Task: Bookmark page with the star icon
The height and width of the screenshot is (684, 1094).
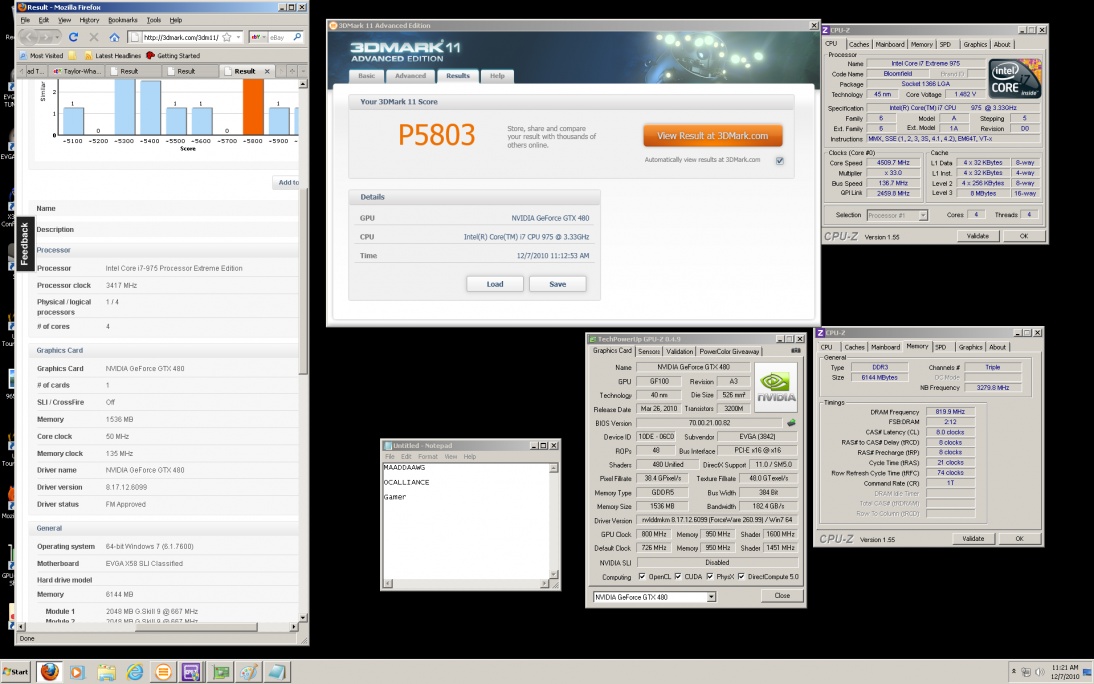Action: click(227, 37)
